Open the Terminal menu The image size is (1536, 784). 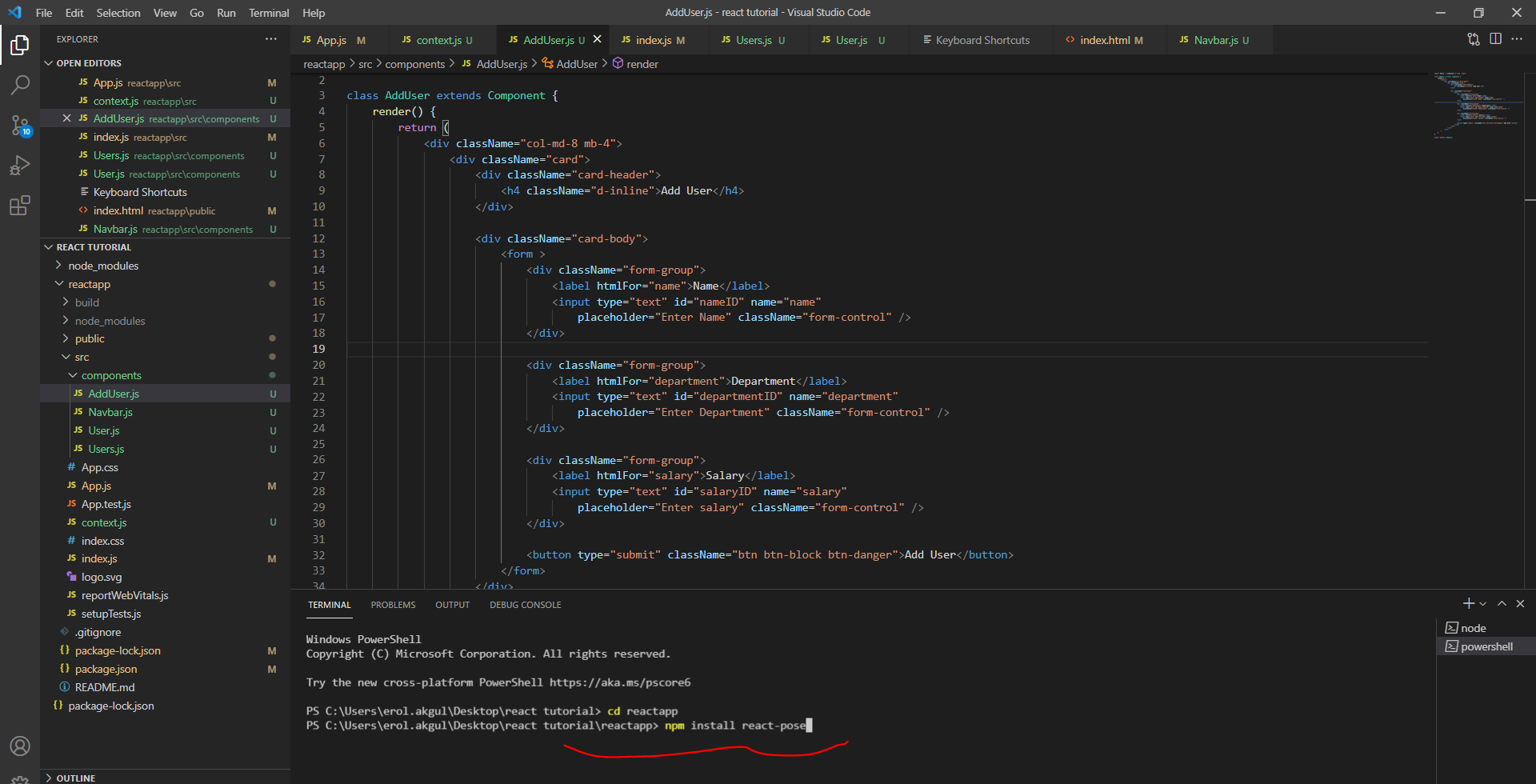tap(268, 13)
